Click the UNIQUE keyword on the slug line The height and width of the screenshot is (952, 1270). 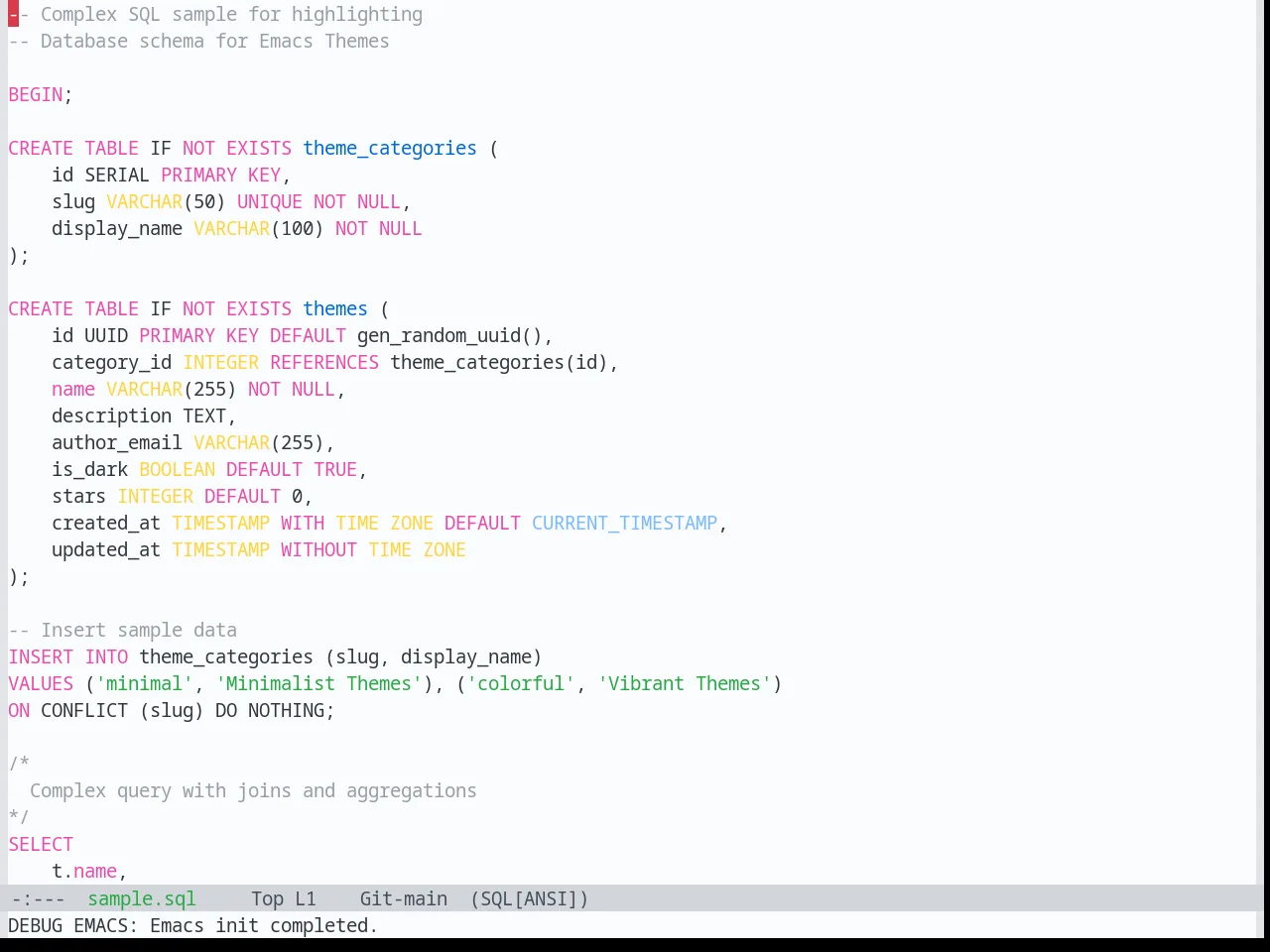point(270,201)
